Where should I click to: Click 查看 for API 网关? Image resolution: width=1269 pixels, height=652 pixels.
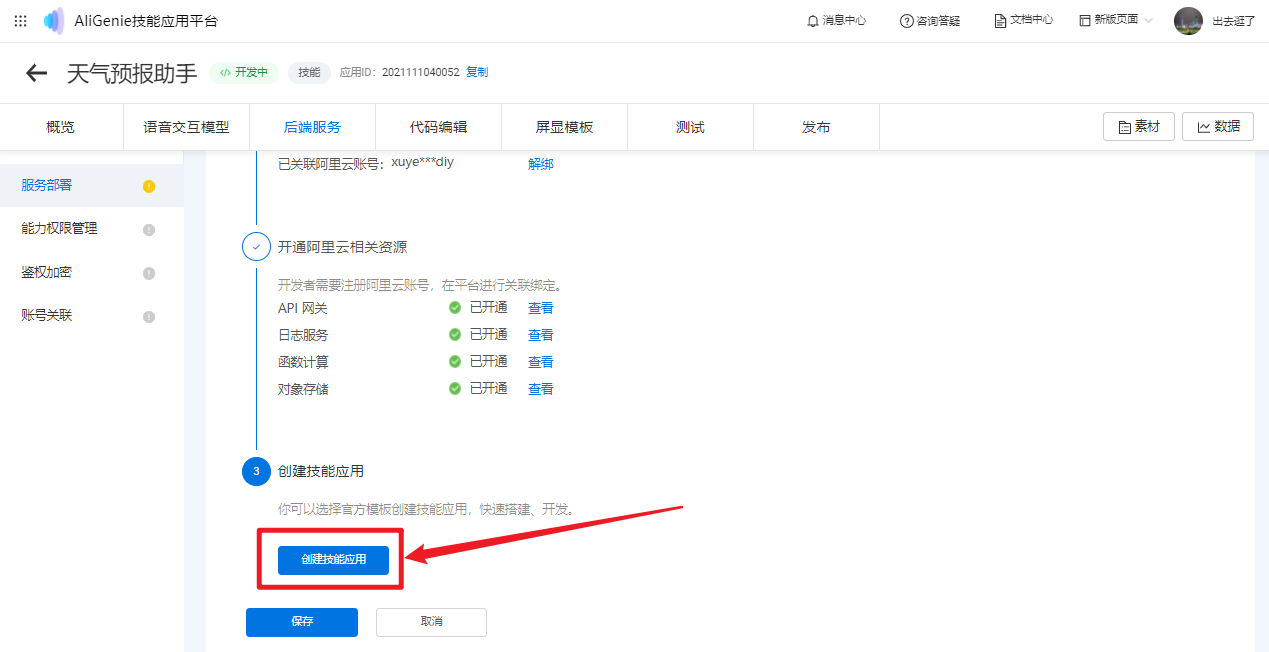541,308
